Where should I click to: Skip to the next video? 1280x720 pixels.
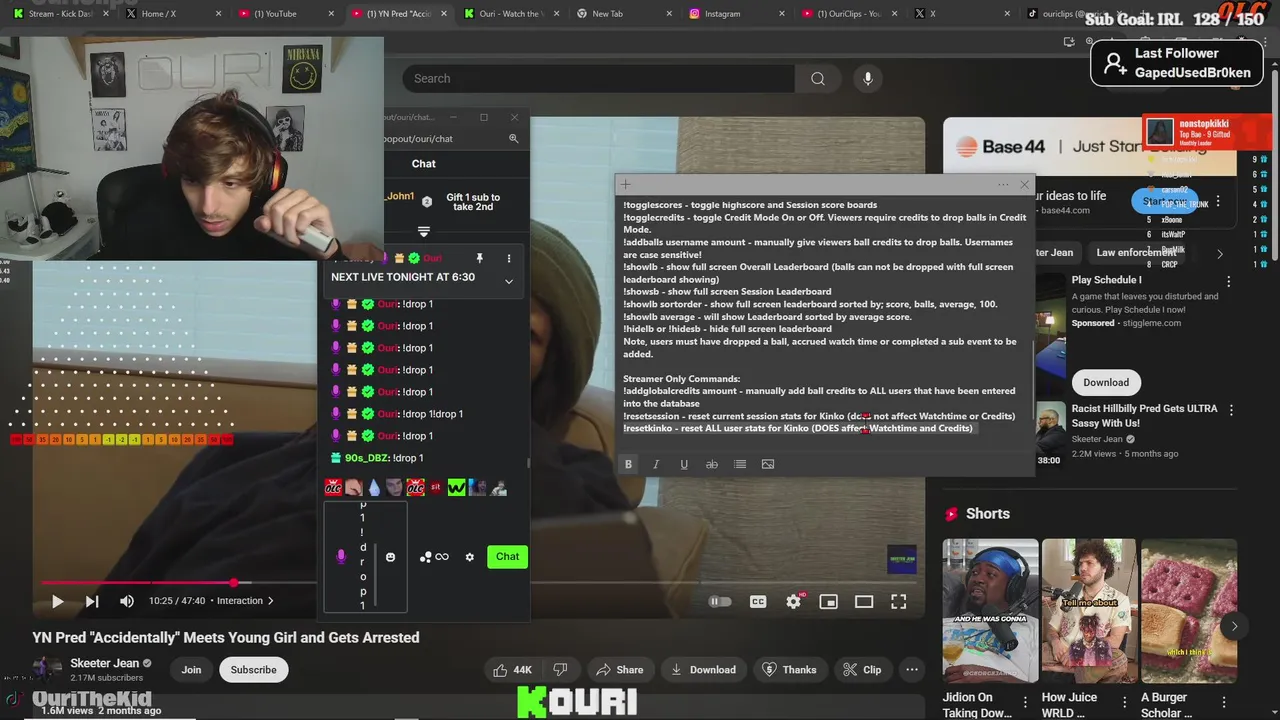(92, 601)
